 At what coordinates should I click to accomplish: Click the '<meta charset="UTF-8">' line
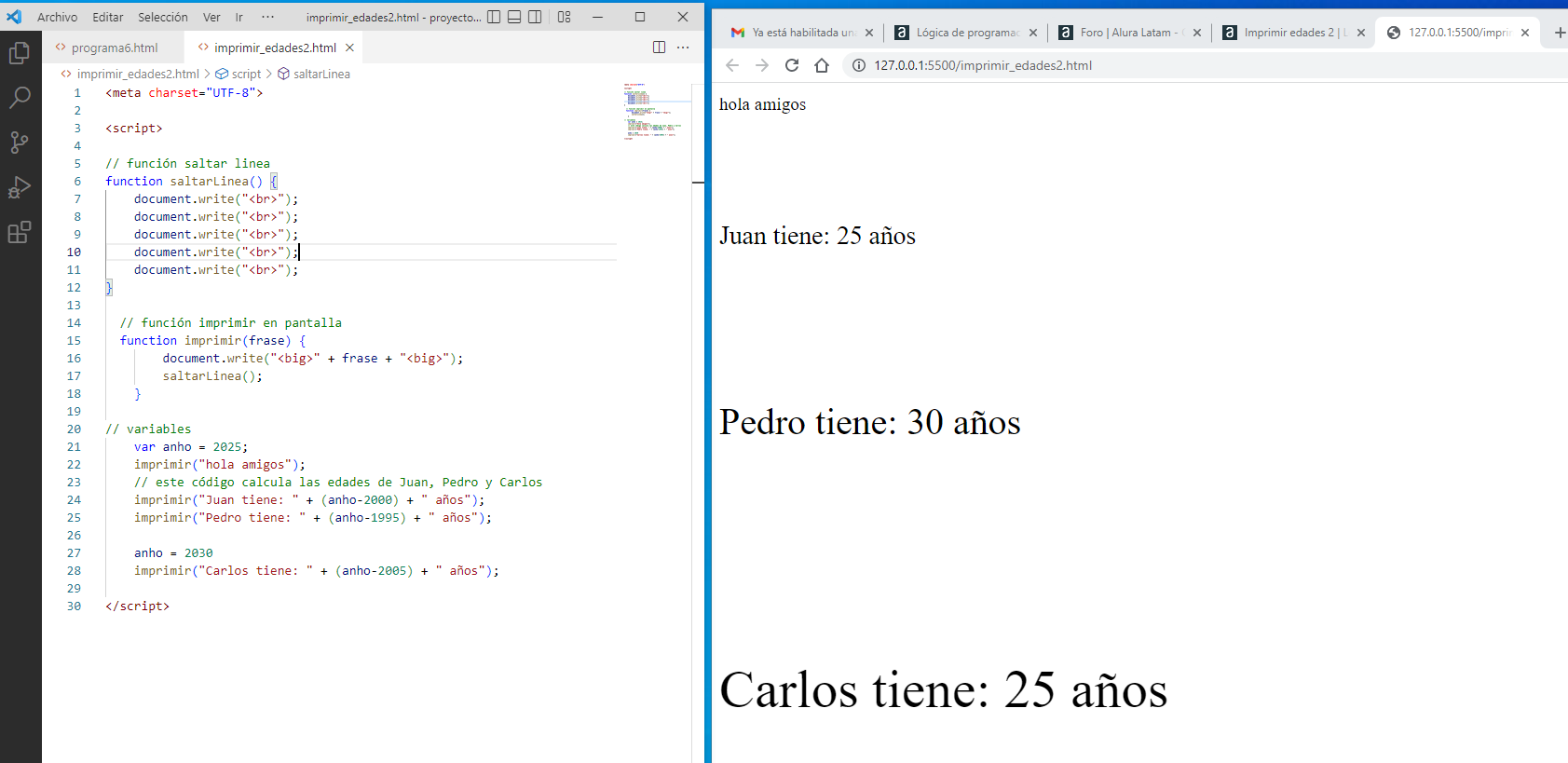pyautogui.click(x=184, y=92)
